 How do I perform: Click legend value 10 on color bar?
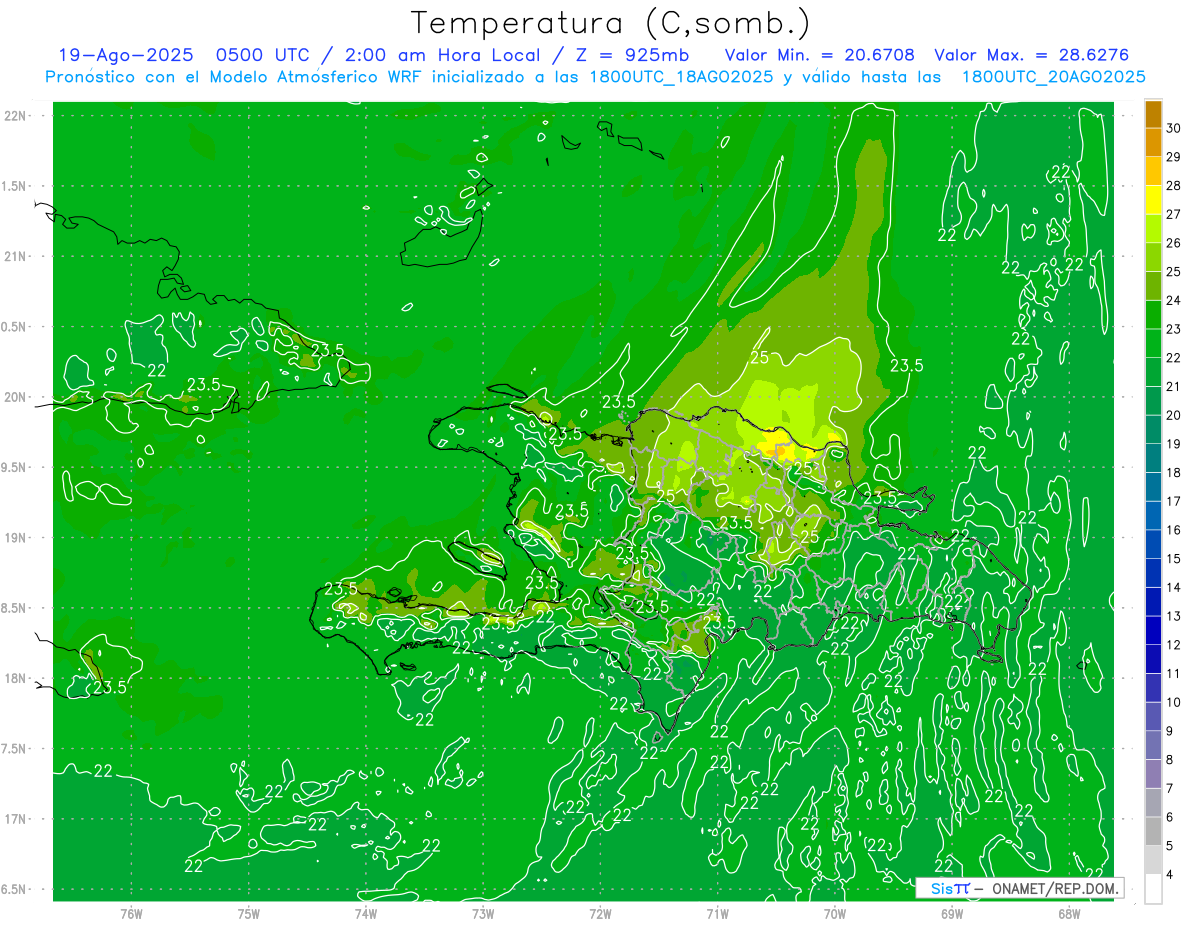click(x=1173, y=702)
